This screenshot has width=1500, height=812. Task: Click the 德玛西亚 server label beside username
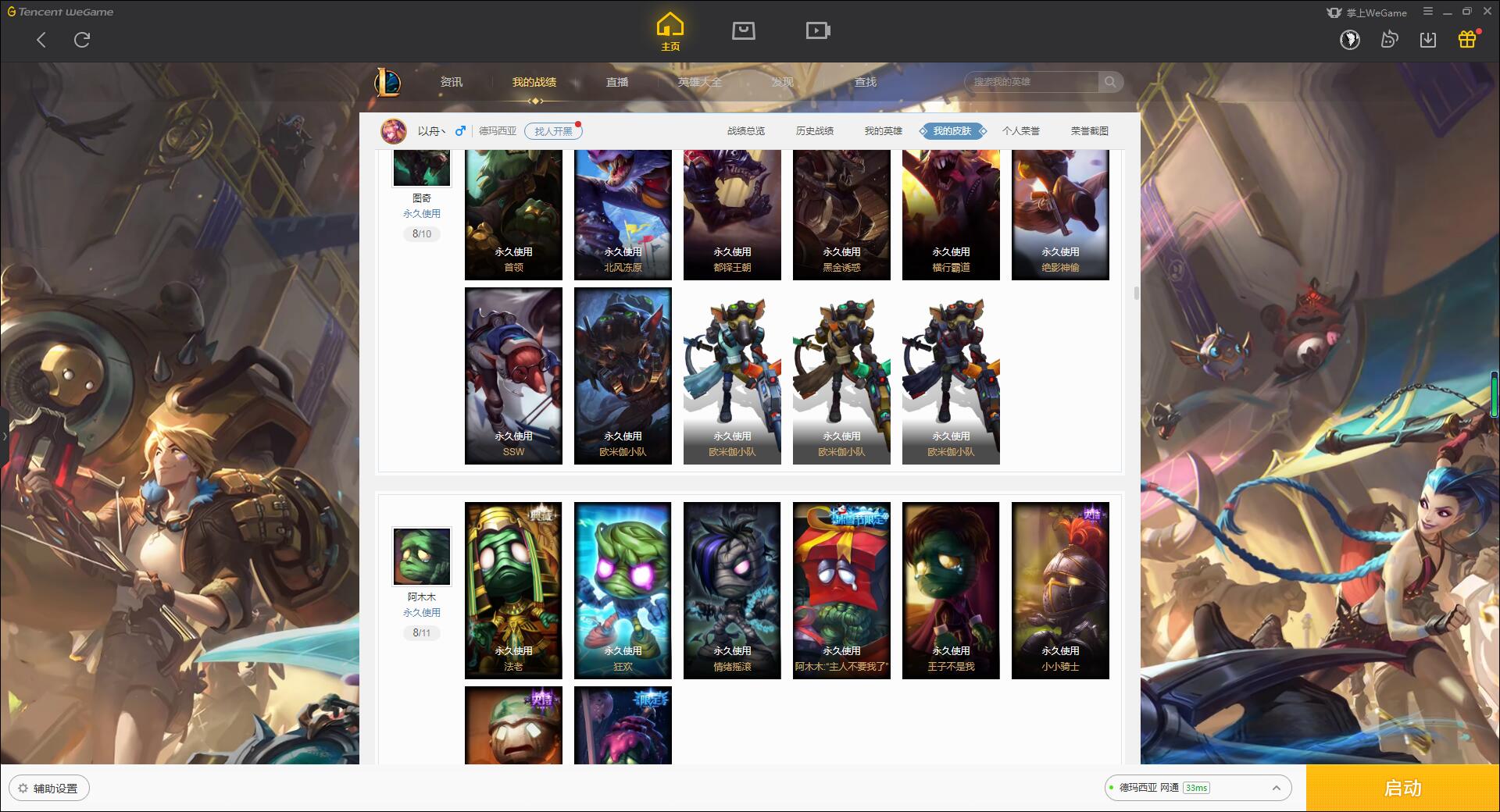click(x=498, y=131)
